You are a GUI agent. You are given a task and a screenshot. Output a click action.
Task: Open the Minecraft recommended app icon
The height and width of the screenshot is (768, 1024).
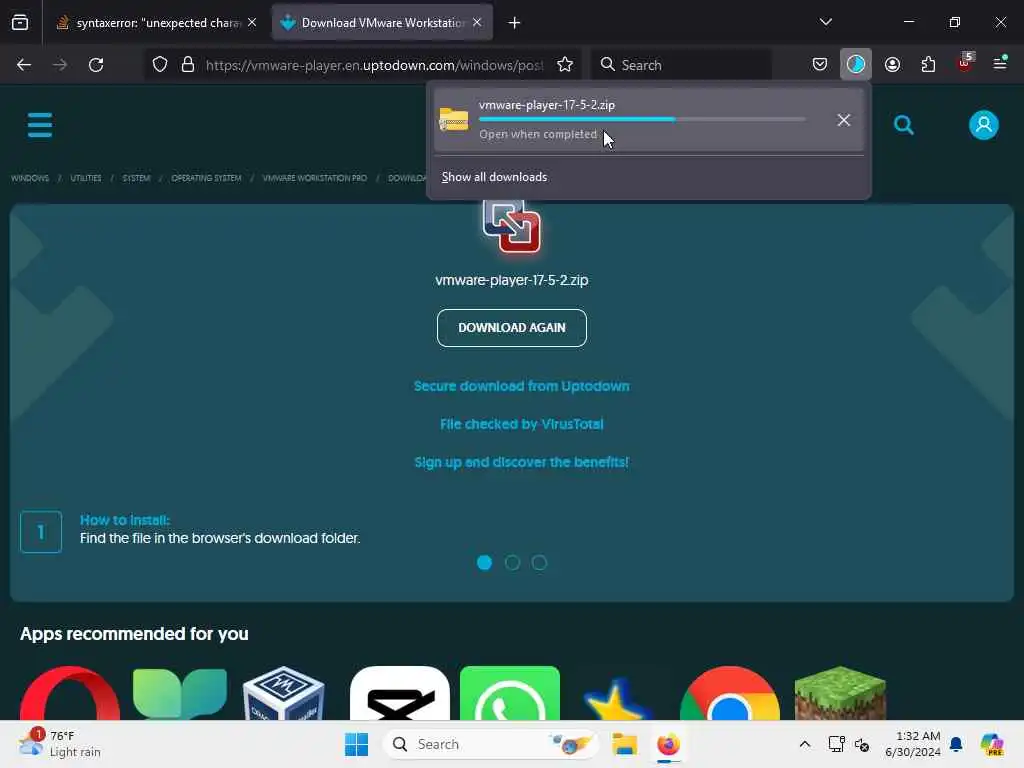(x=840, y=693)
